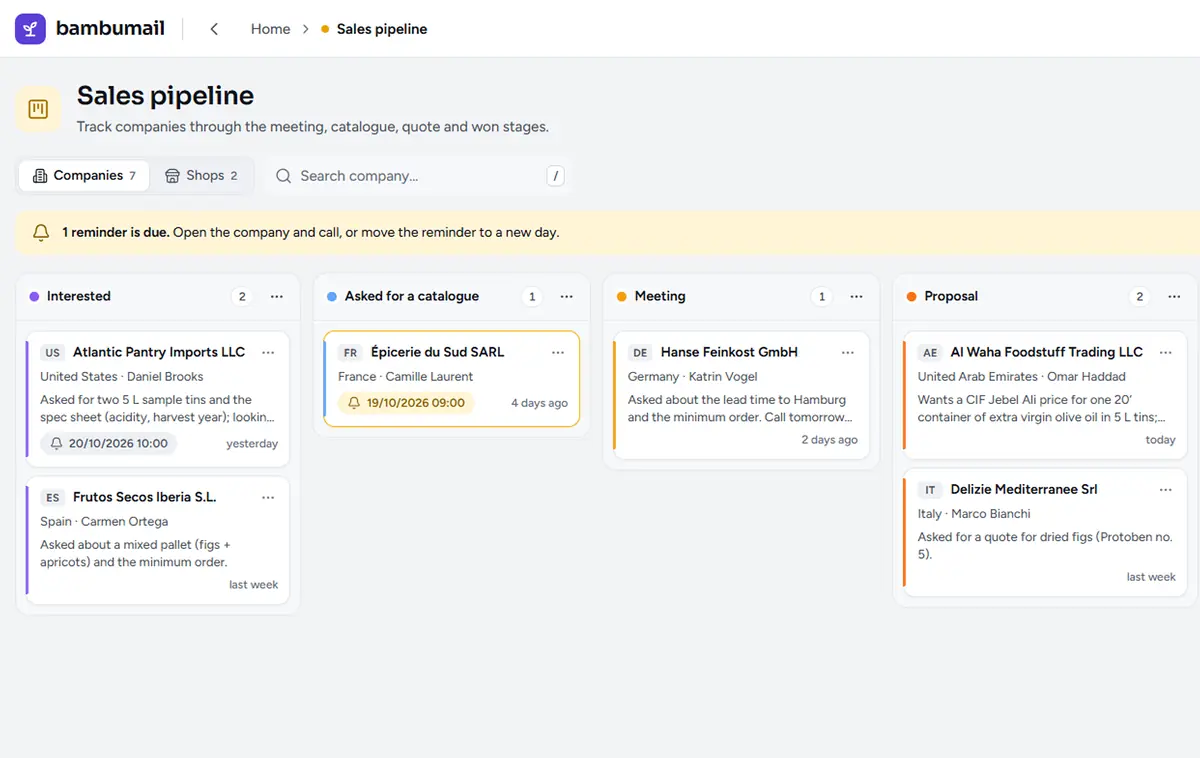
Task: Click the Interested count badge 2
Action: (242, 297)
